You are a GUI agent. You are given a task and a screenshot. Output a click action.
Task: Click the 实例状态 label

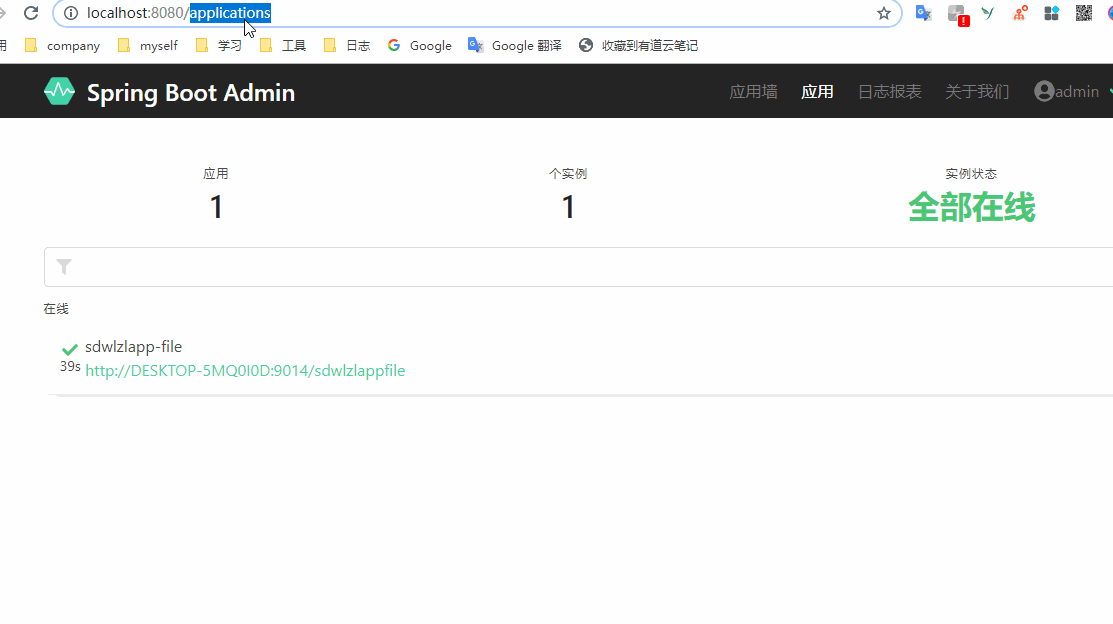pos(971,174)
